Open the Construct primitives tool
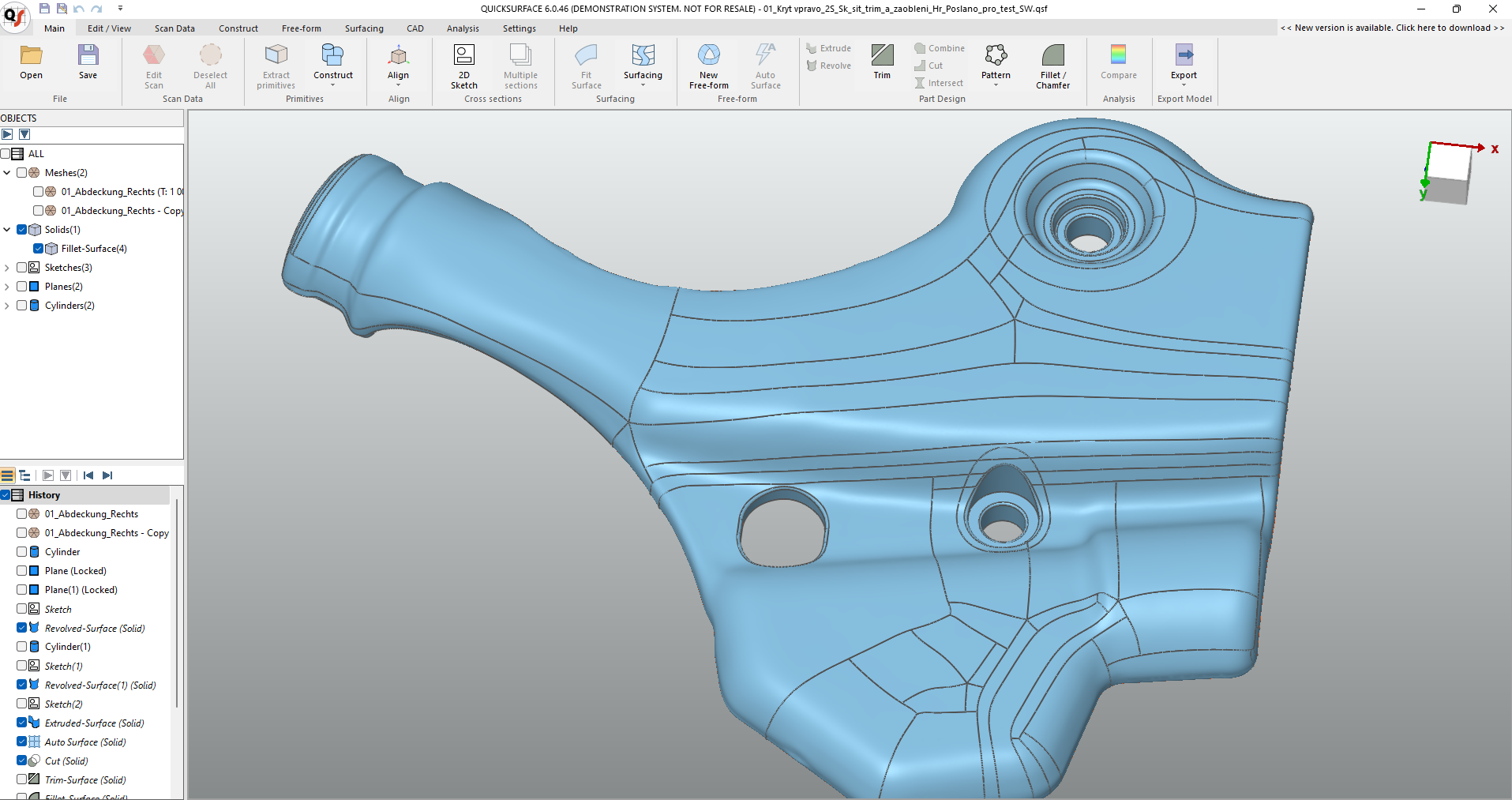 pos(333,62)
